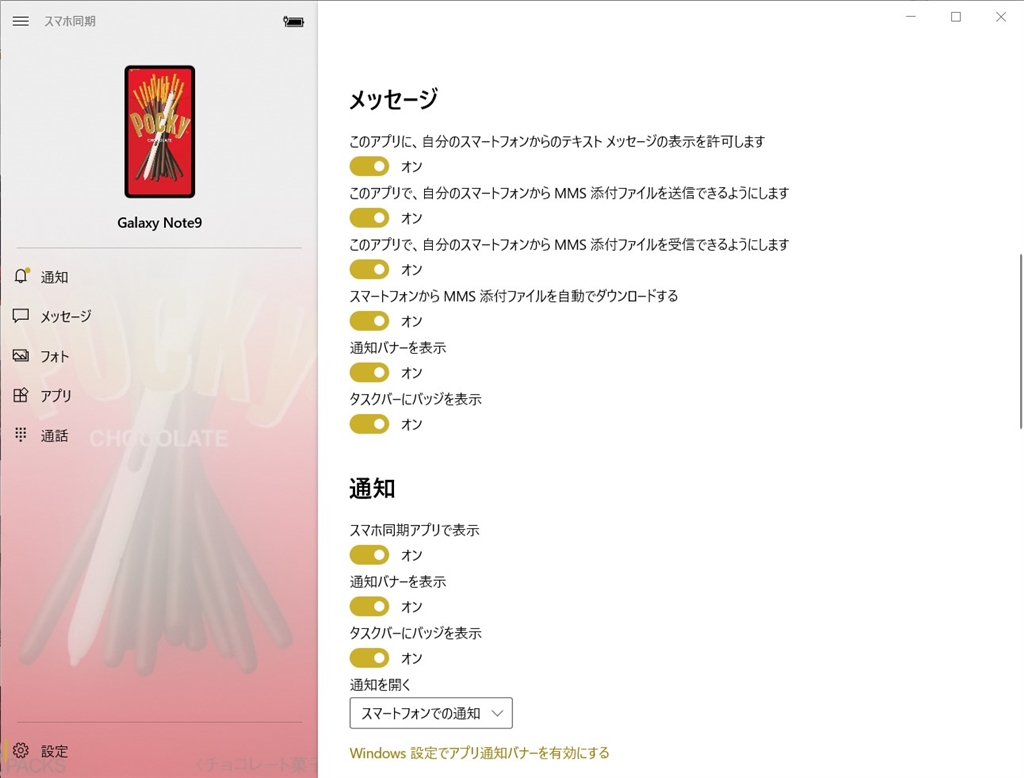Expand the 通知を開く dropdown
The height and width of the screenshot is (778, 1024).
click(431, 713)
